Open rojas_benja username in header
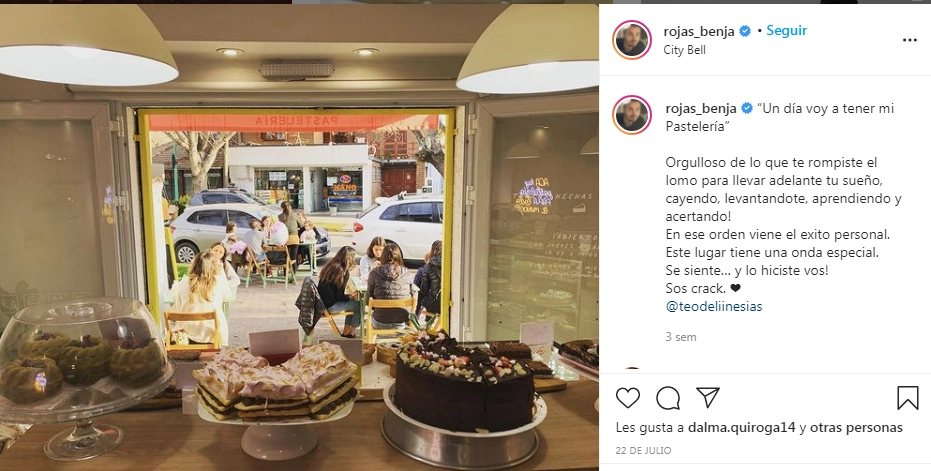 point(699,32)
